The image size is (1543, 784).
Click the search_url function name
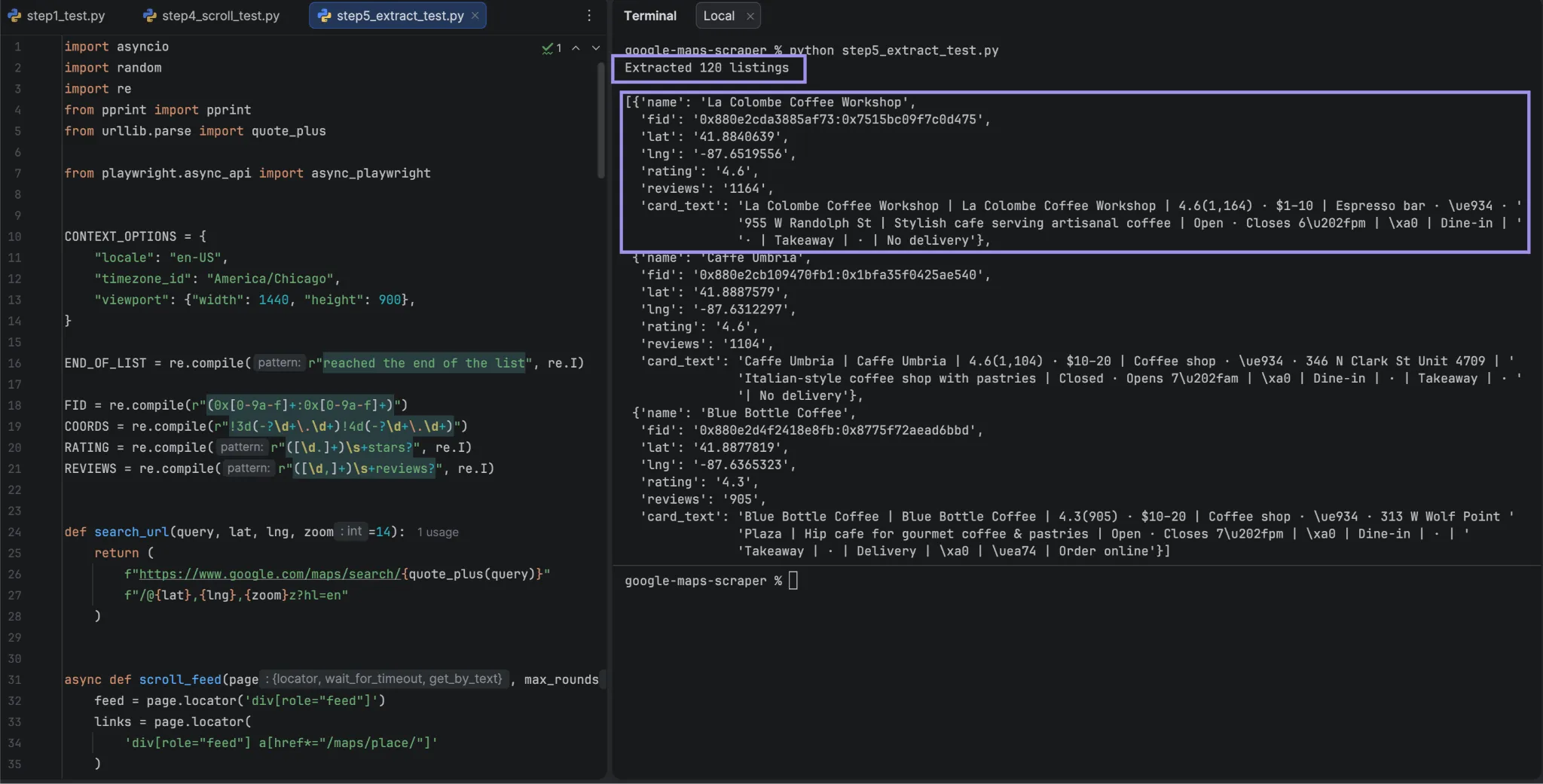tap(131, 532)
